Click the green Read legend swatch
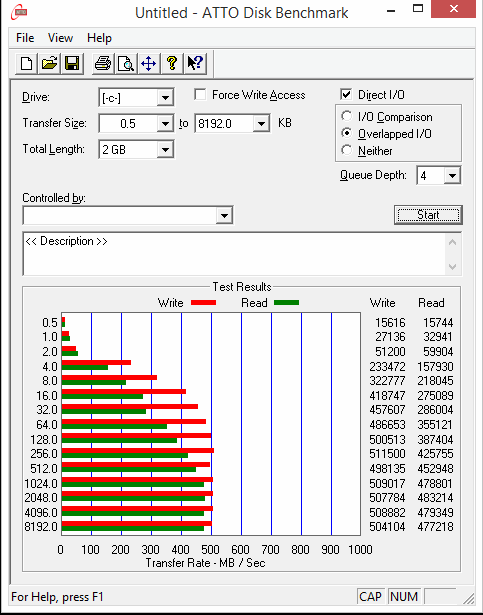483x615 pixels. click(x=286, y=302)
